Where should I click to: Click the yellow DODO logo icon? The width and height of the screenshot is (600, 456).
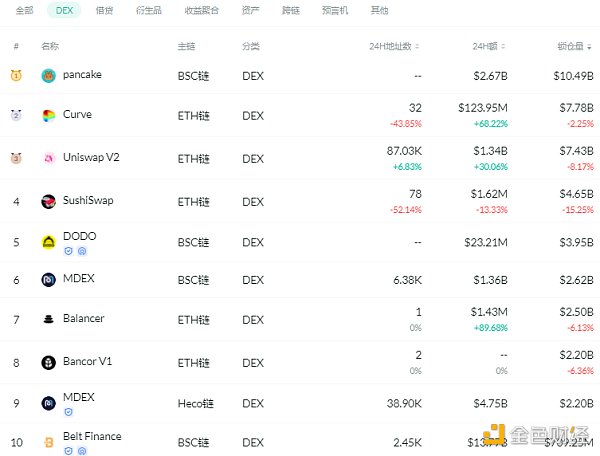pos(48,242)
